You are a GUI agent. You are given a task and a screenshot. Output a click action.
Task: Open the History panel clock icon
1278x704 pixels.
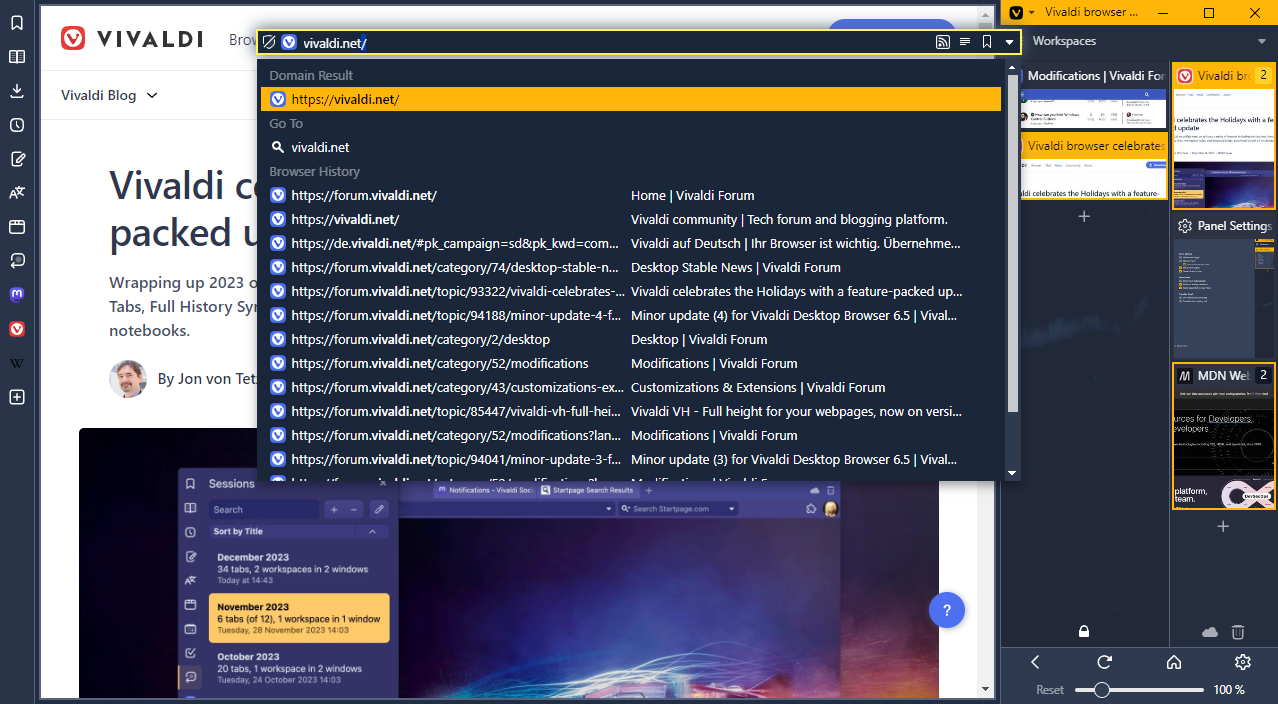pos(17,125)
